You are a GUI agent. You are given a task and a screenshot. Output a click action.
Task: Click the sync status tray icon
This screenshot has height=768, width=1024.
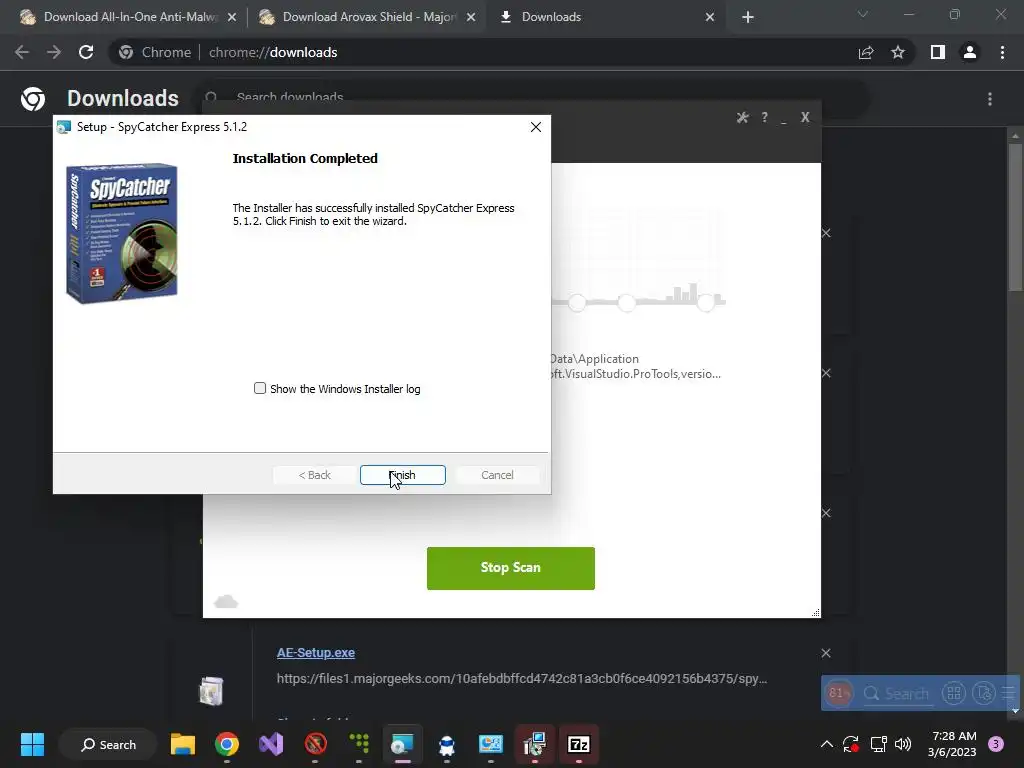(x=851, y=744)
